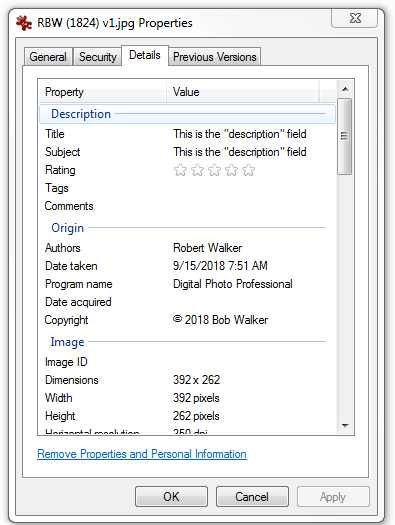Set rating to second star
The width and height of the screenshot is (395, 525).
[x=198, y=170]
